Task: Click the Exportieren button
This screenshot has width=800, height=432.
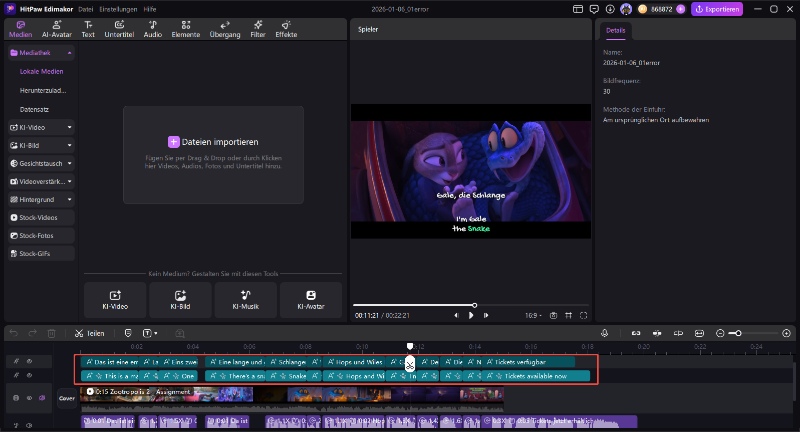Action: (x=718, y=9)
